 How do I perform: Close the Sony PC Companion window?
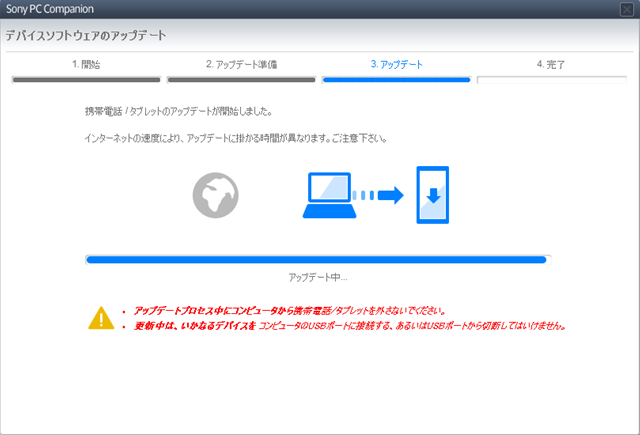click(627, 9)
